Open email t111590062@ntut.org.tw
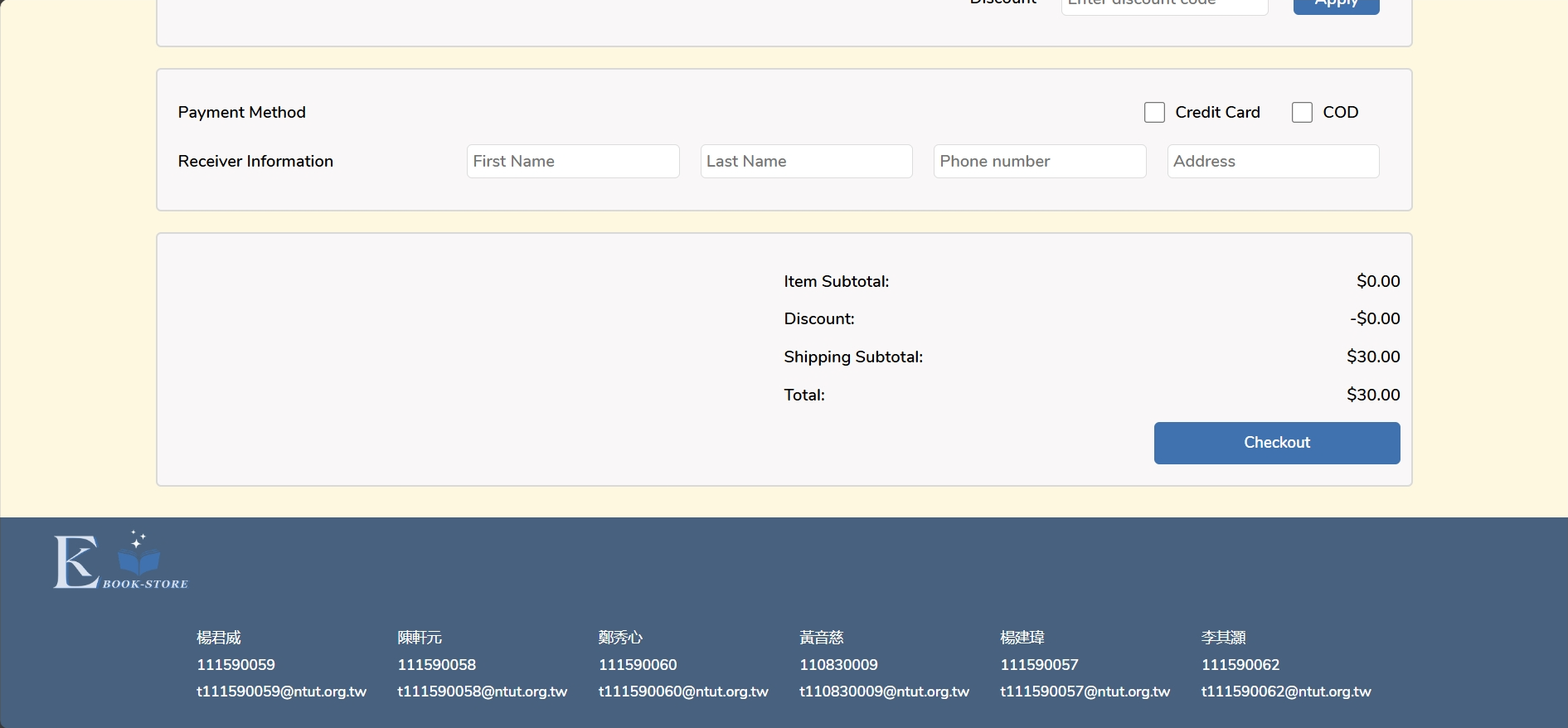 [x=1286, y=692]
